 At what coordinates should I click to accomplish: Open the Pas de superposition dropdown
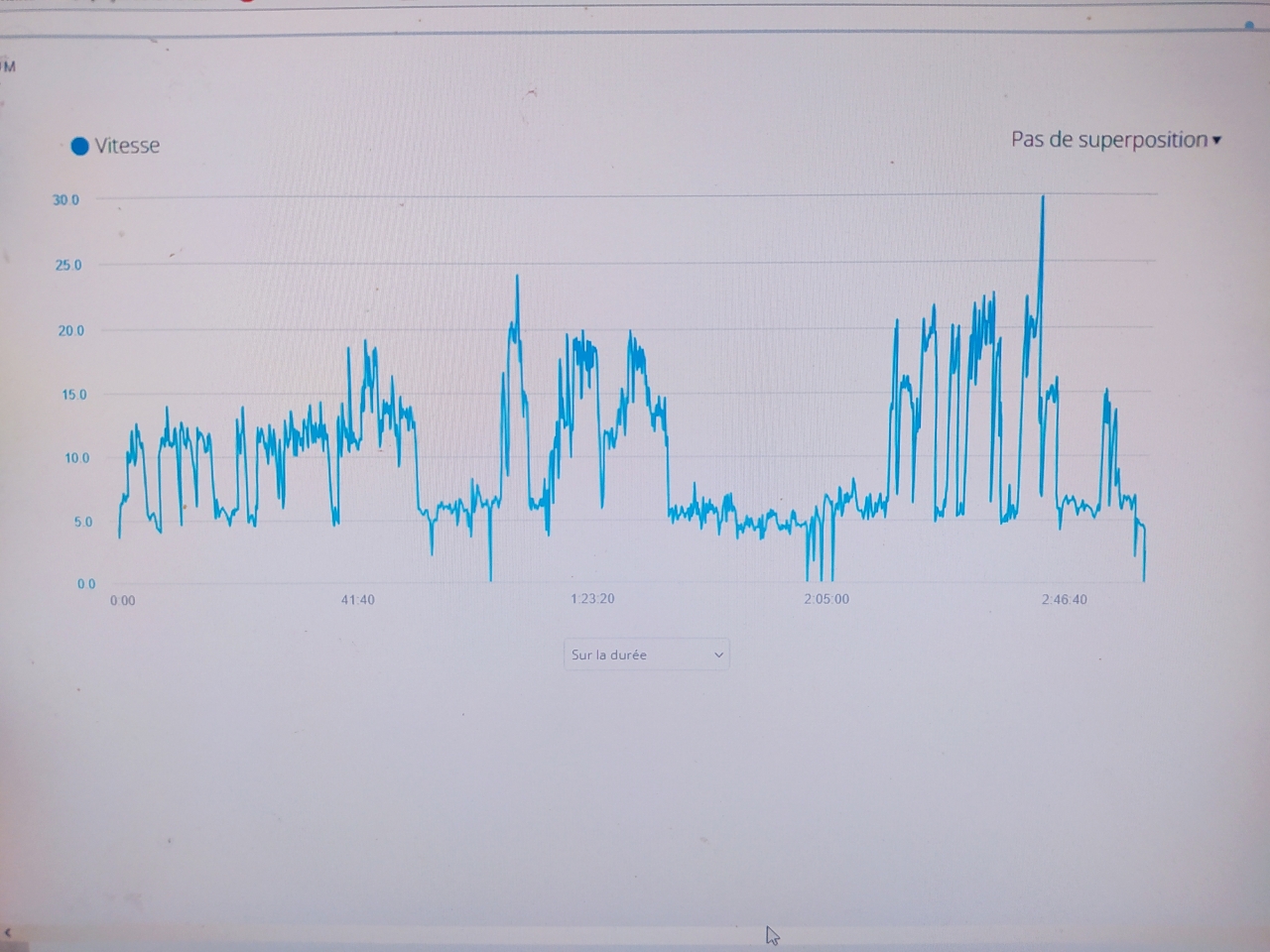point(1108,140)
